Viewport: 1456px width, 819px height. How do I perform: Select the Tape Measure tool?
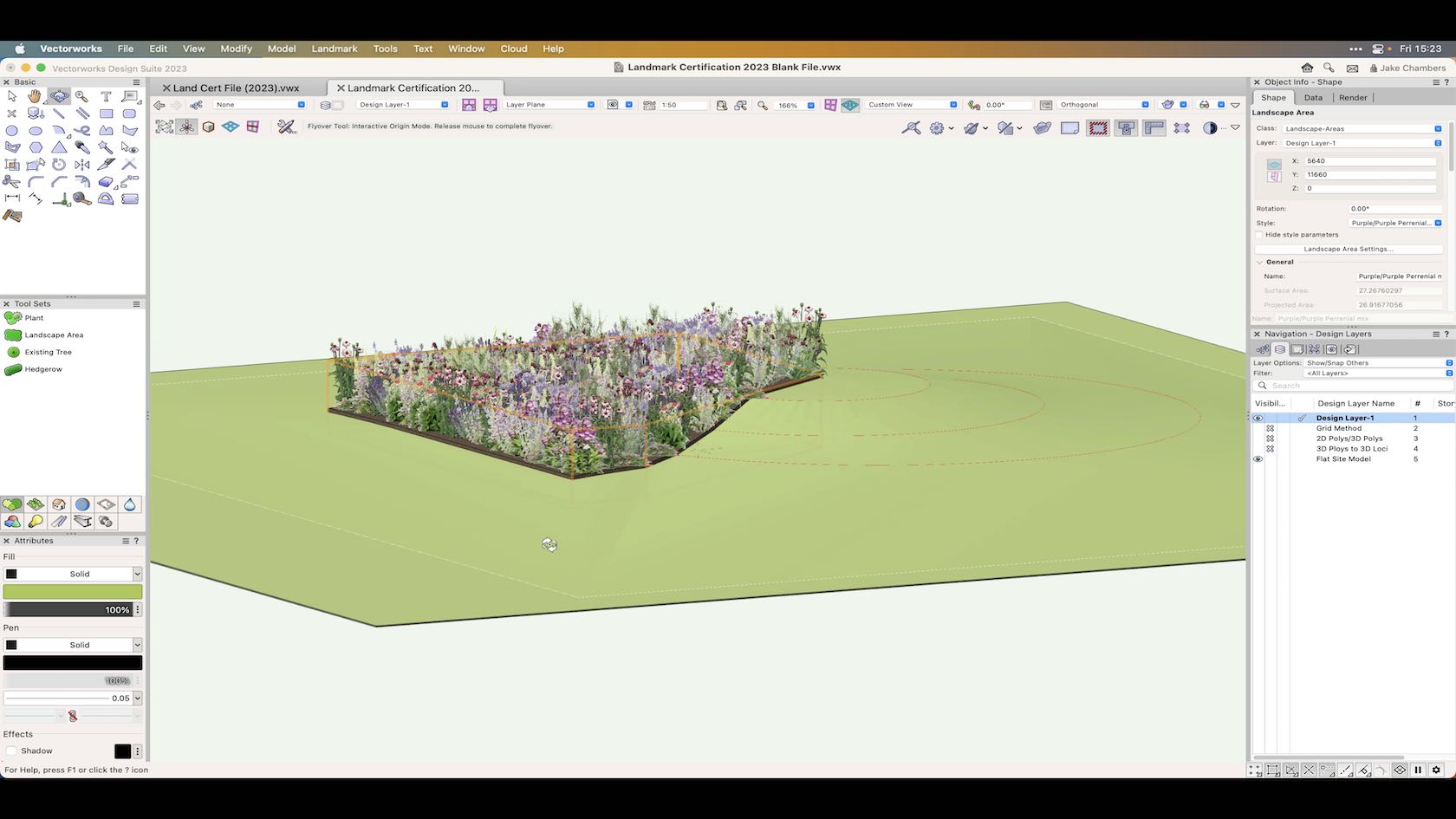pos(80,198)
